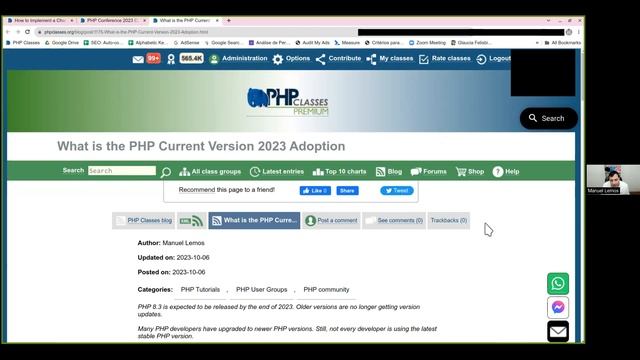Open the Zoom Meeting bookmark
This screenshot has height=360, width=640.
pos(427,42)
